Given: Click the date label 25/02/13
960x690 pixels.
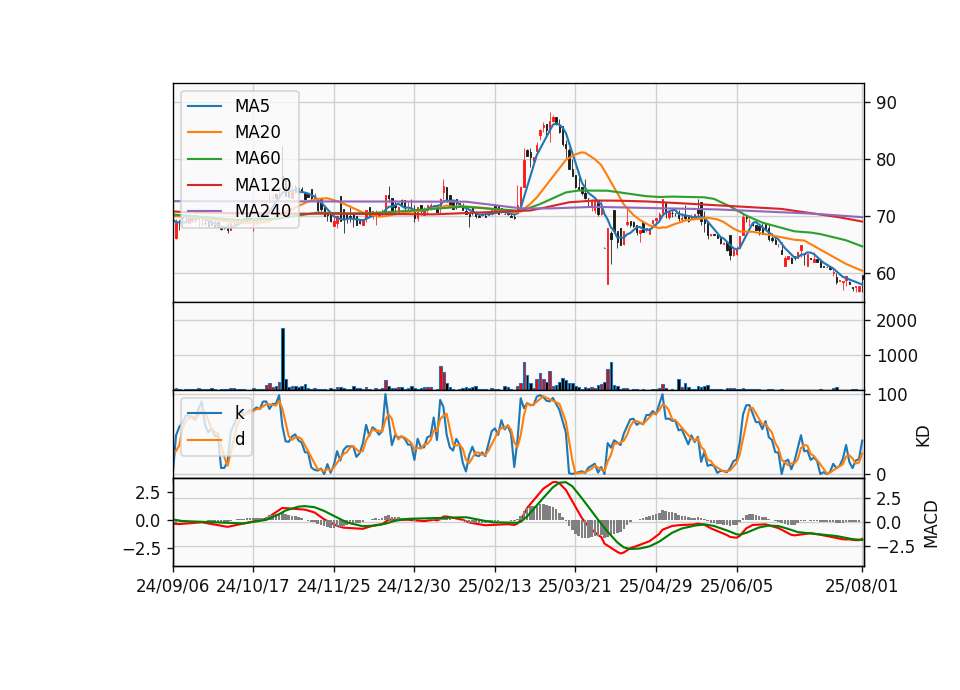Looking at the screenshot, I should 495,586.
